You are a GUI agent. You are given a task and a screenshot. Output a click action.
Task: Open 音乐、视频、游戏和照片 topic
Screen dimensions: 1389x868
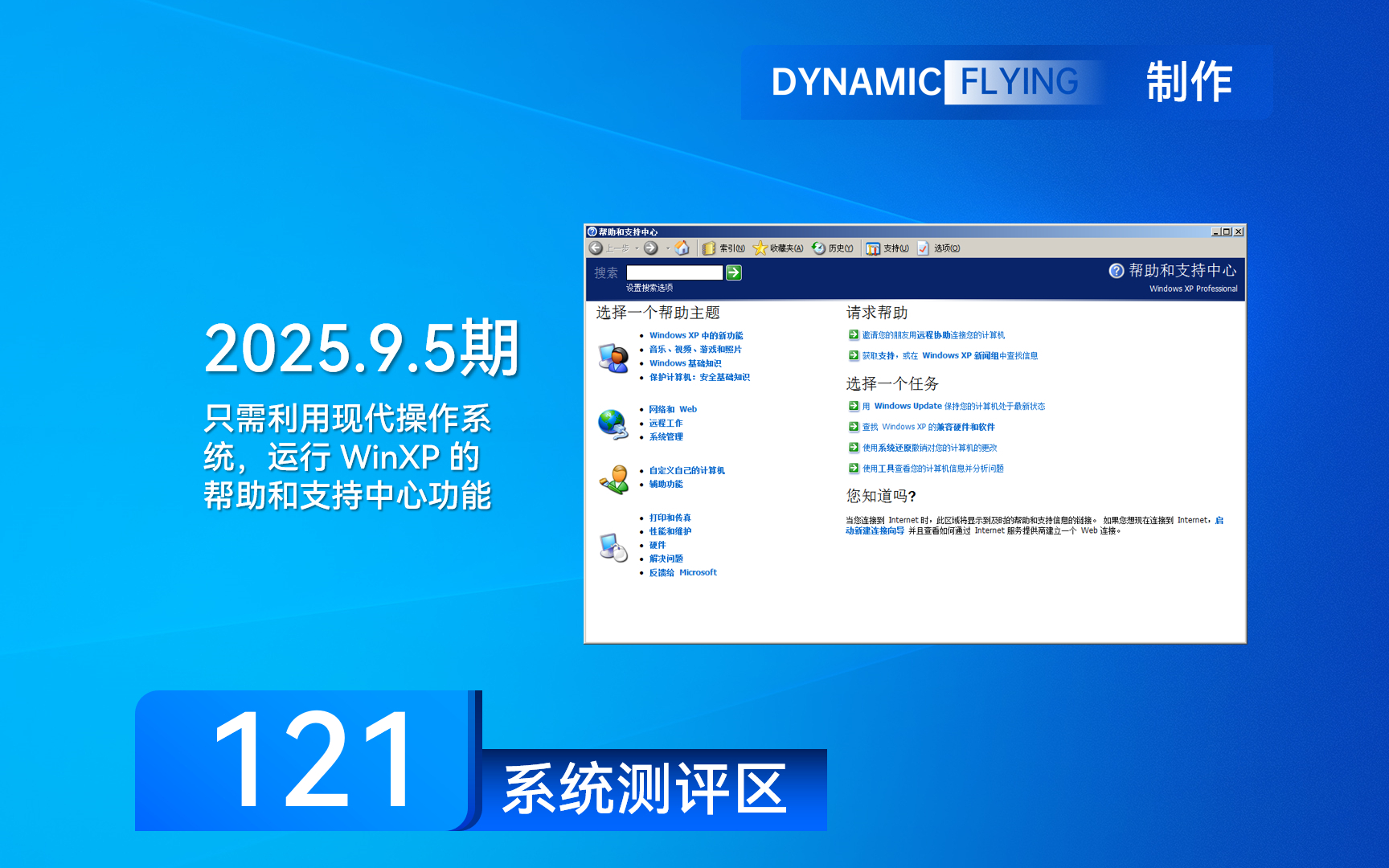(695, 350)
